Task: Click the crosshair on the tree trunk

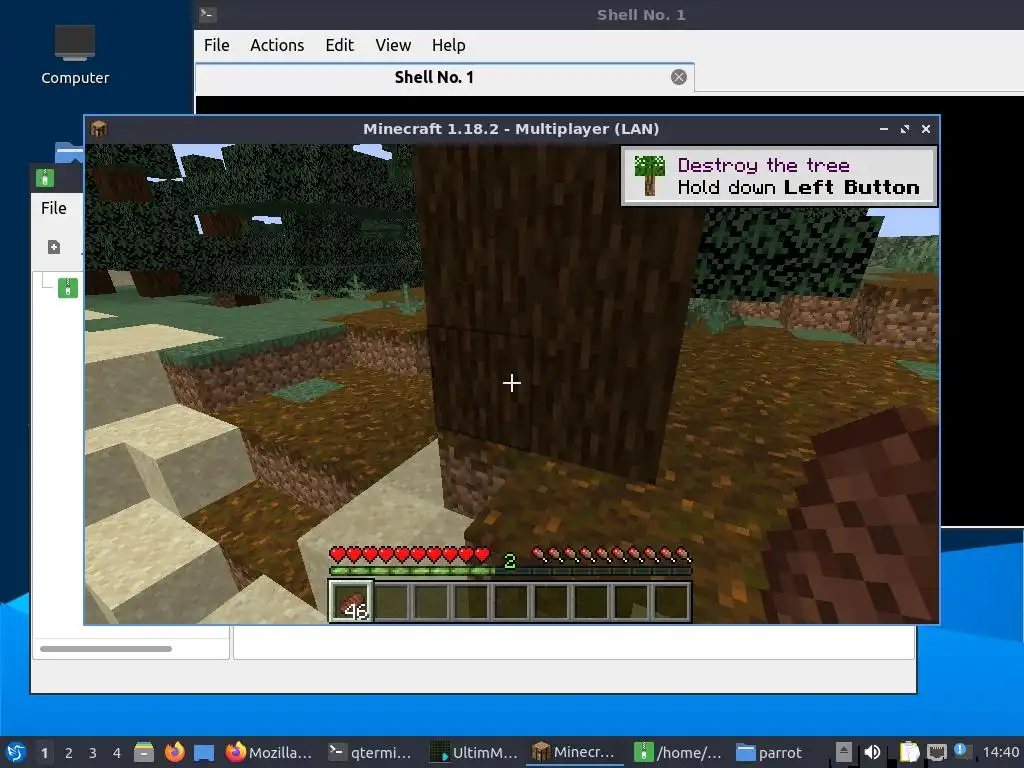Action: tap(511, 383)
